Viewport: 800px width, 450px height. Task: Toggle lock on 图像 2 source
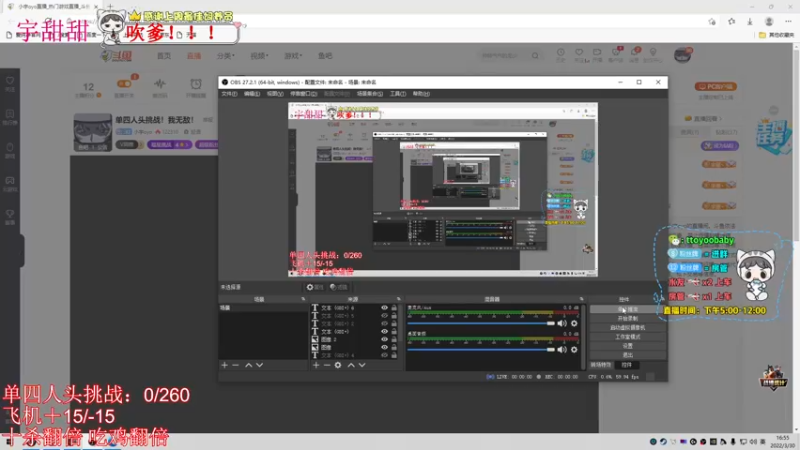point(394,339)
